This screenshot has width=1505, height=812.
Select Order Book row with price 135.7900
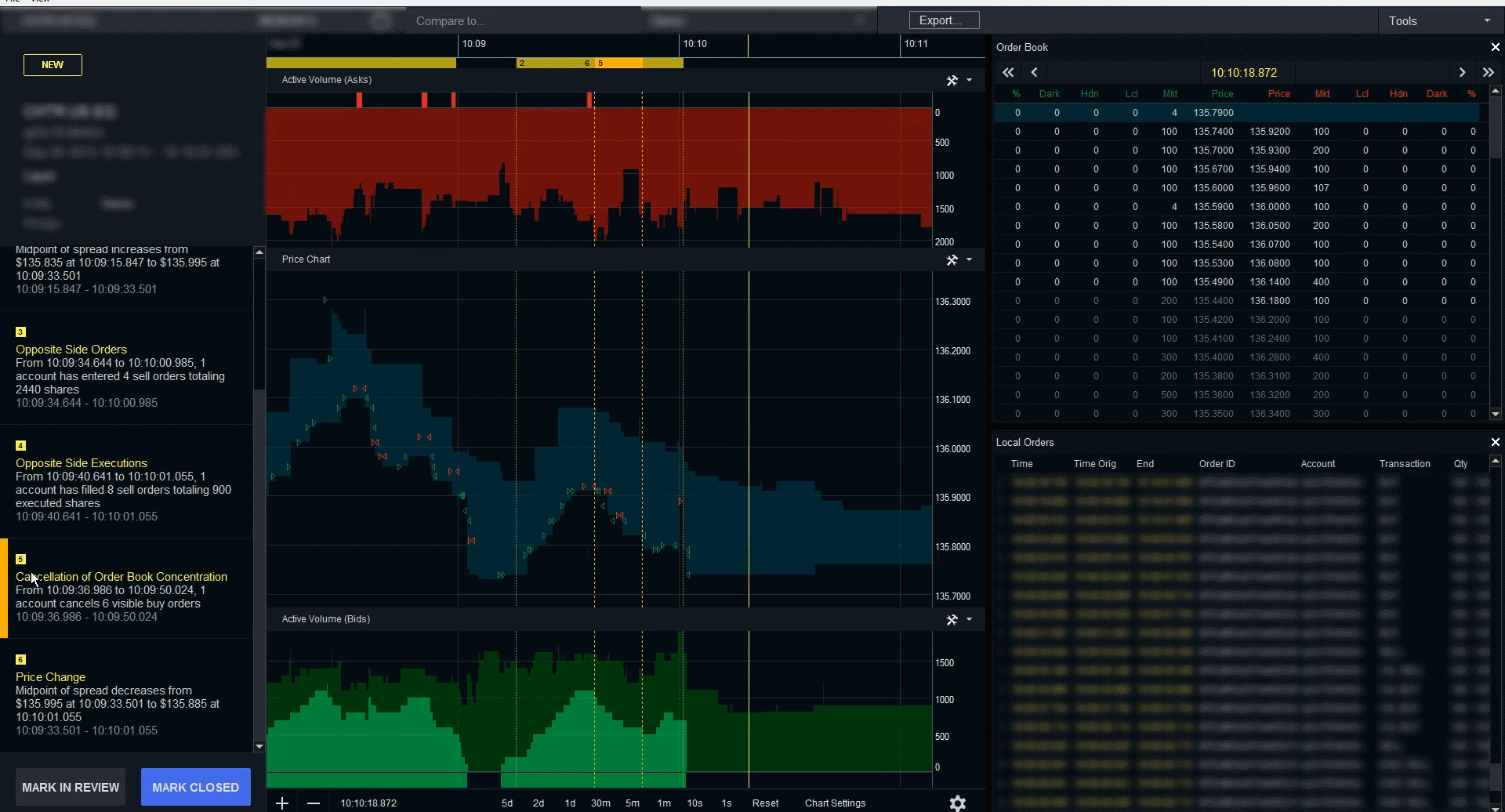click(x=1237, y=113)
